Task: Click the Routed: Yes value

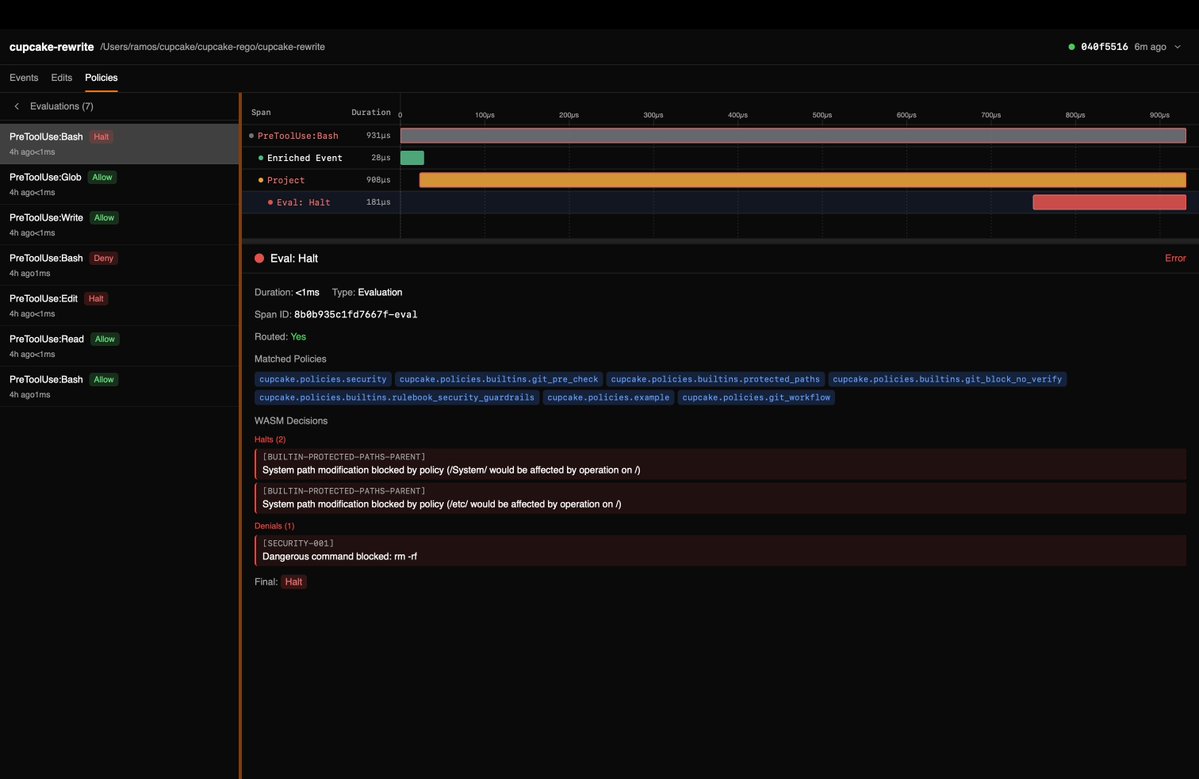Action: point(298,337)
